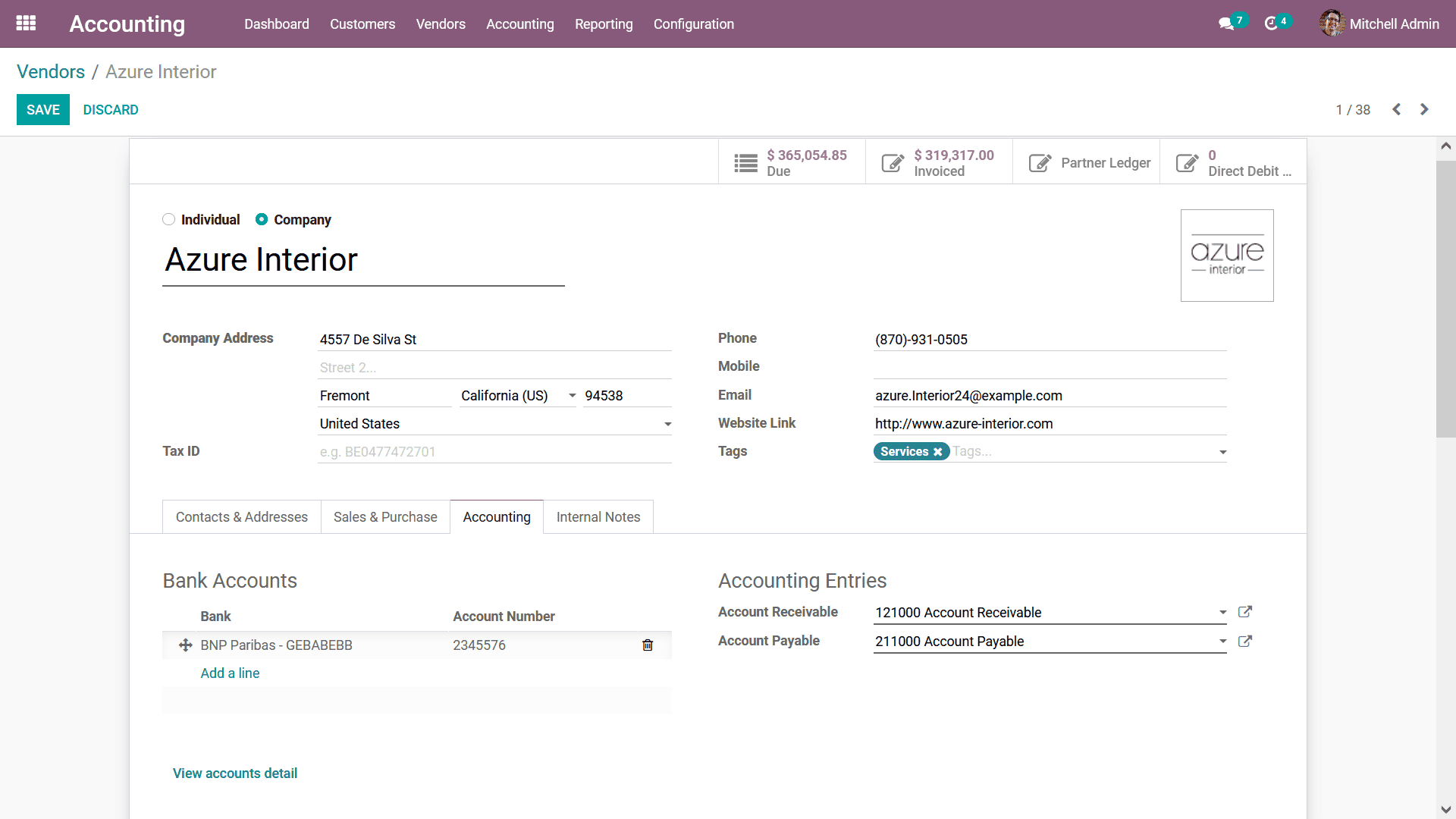Open the Direct Debit stat button
The width and height of the screenshot is (1456, 819).
pyautogui.click(x=1233, y=162)
